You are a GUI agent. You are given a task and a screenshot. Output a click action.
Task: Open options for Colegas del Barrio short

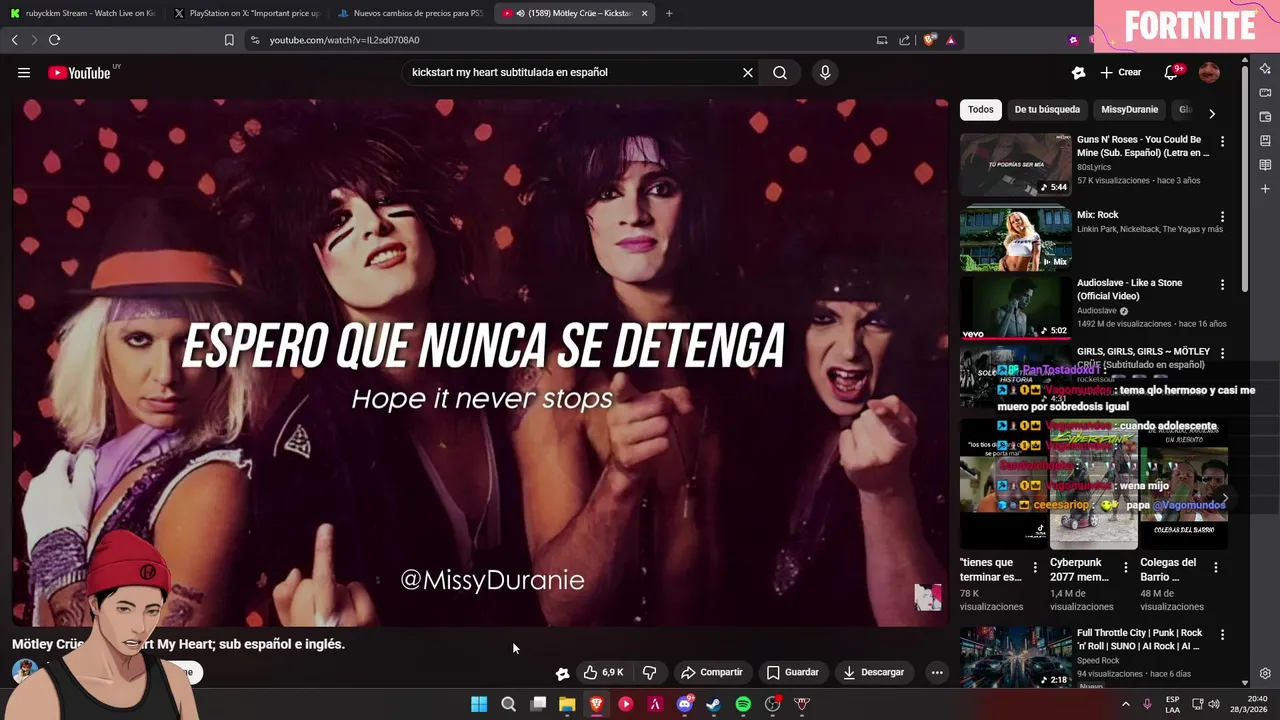click(1216, 567)
